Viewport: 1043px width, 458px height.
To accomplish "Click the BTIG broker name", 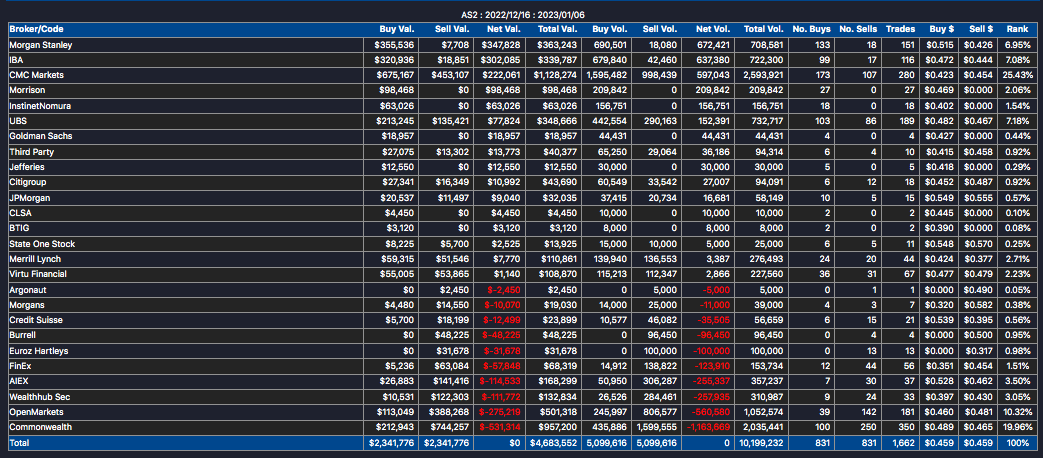I will pyautogui.click(x=19, y=228).
